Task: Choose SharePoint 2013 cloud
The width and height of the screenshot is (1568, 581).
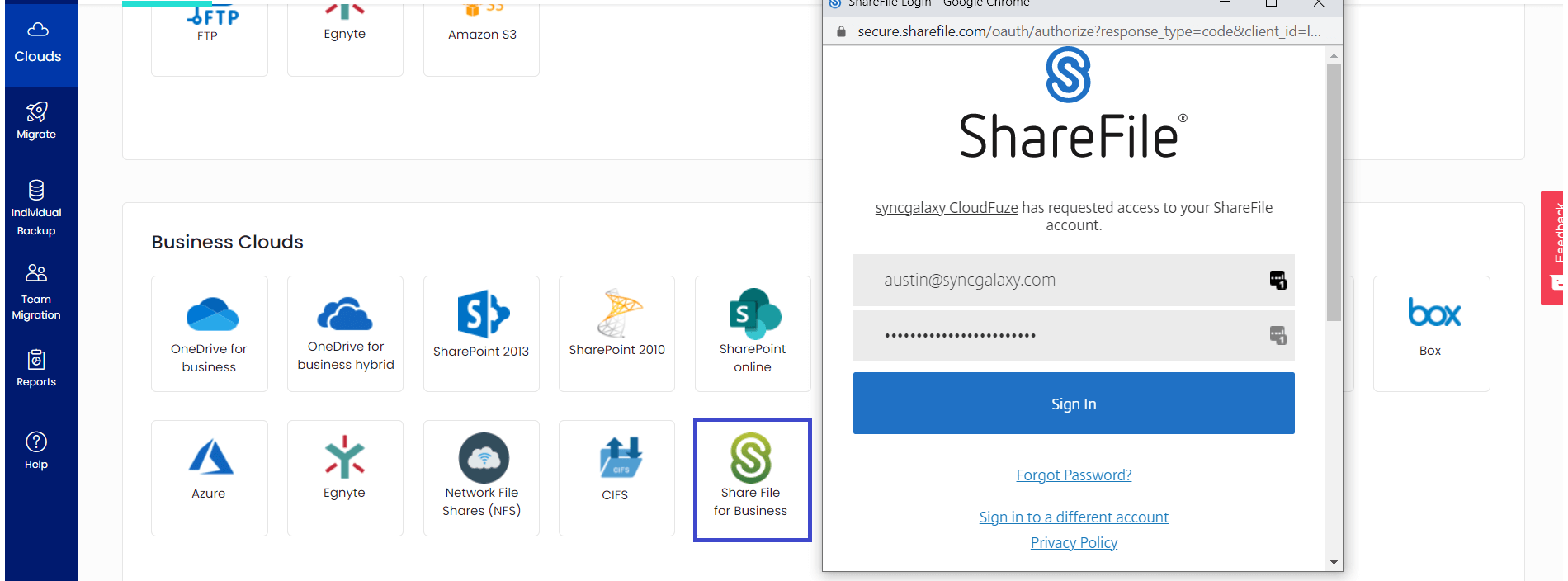Action: [481, 333]
